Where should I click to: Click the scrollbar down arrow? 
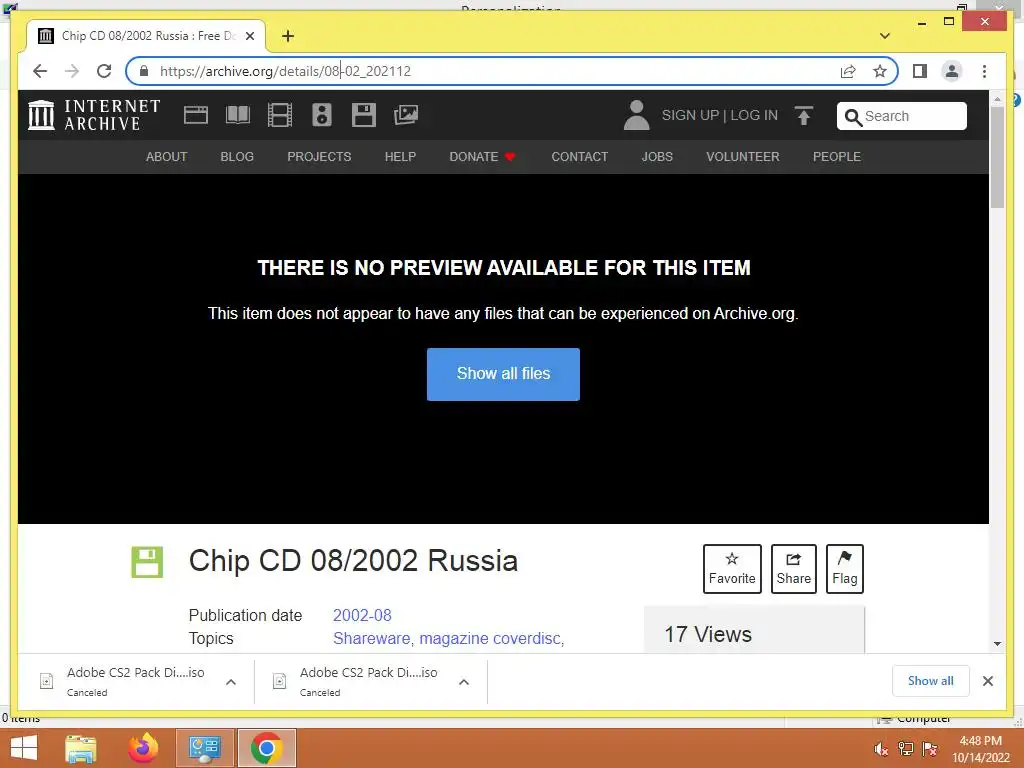997,644
